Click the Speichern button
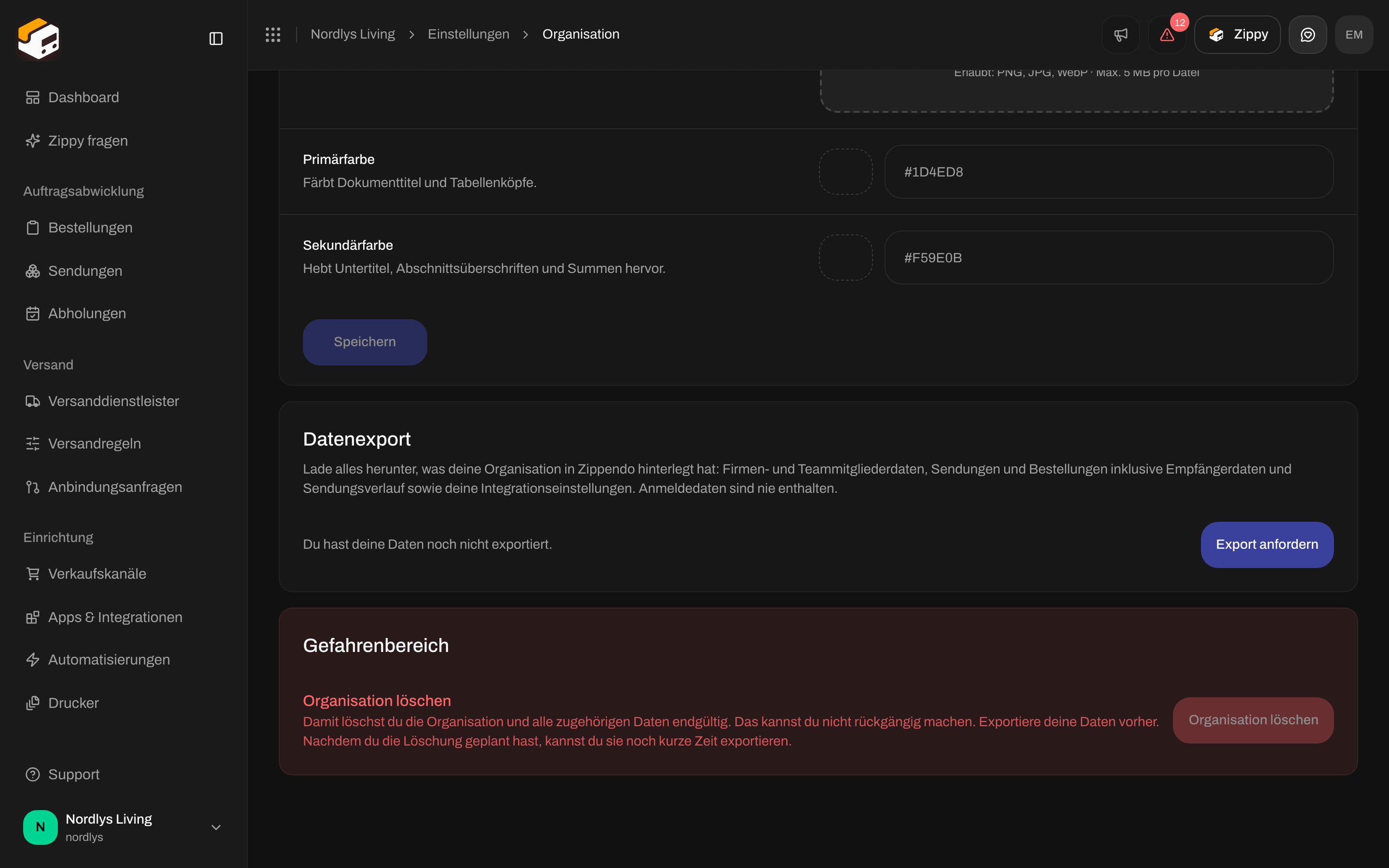 click(x=365, y=342)
